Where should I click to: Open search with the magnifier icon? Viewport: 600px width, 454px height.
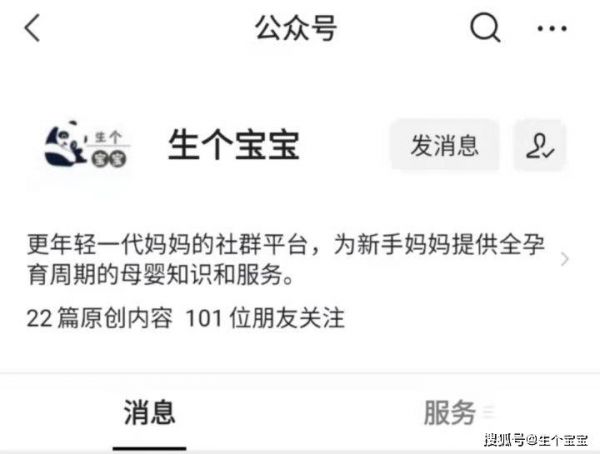[x=485, y=28]
